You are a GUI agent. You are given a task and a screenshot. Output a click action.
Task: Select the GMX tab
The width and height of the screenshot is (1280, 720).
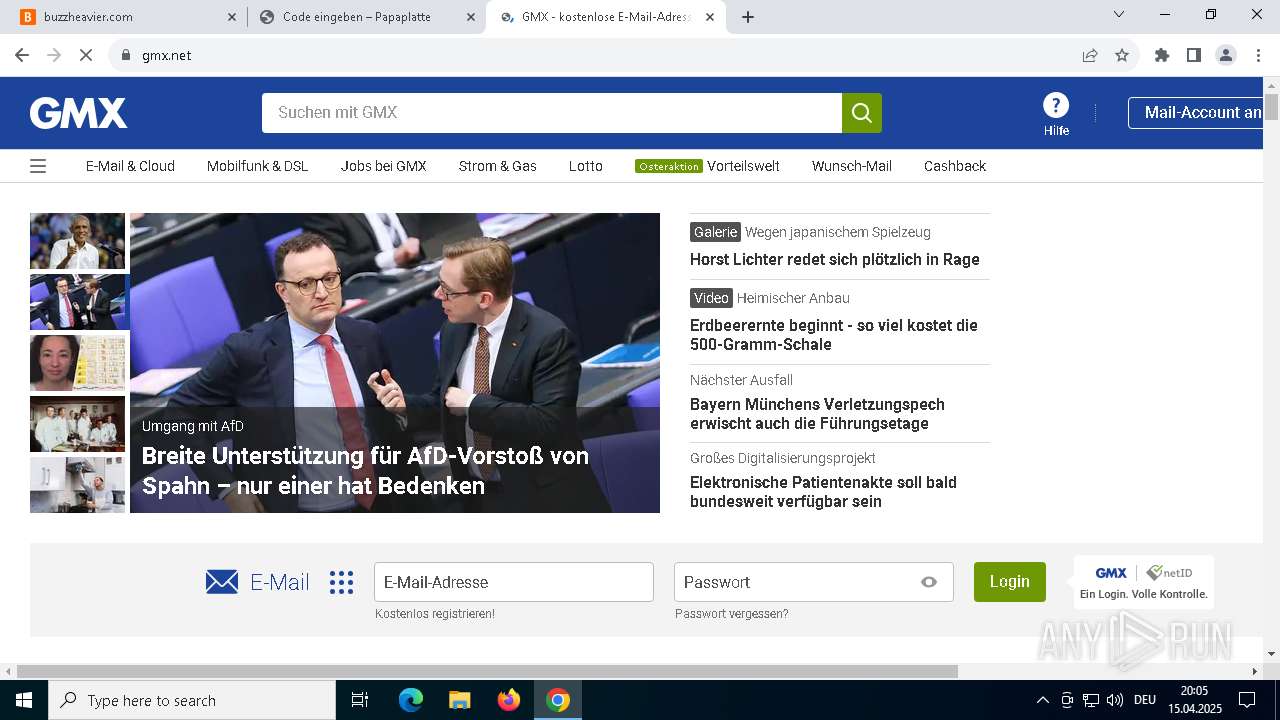(x=605, y=17)
